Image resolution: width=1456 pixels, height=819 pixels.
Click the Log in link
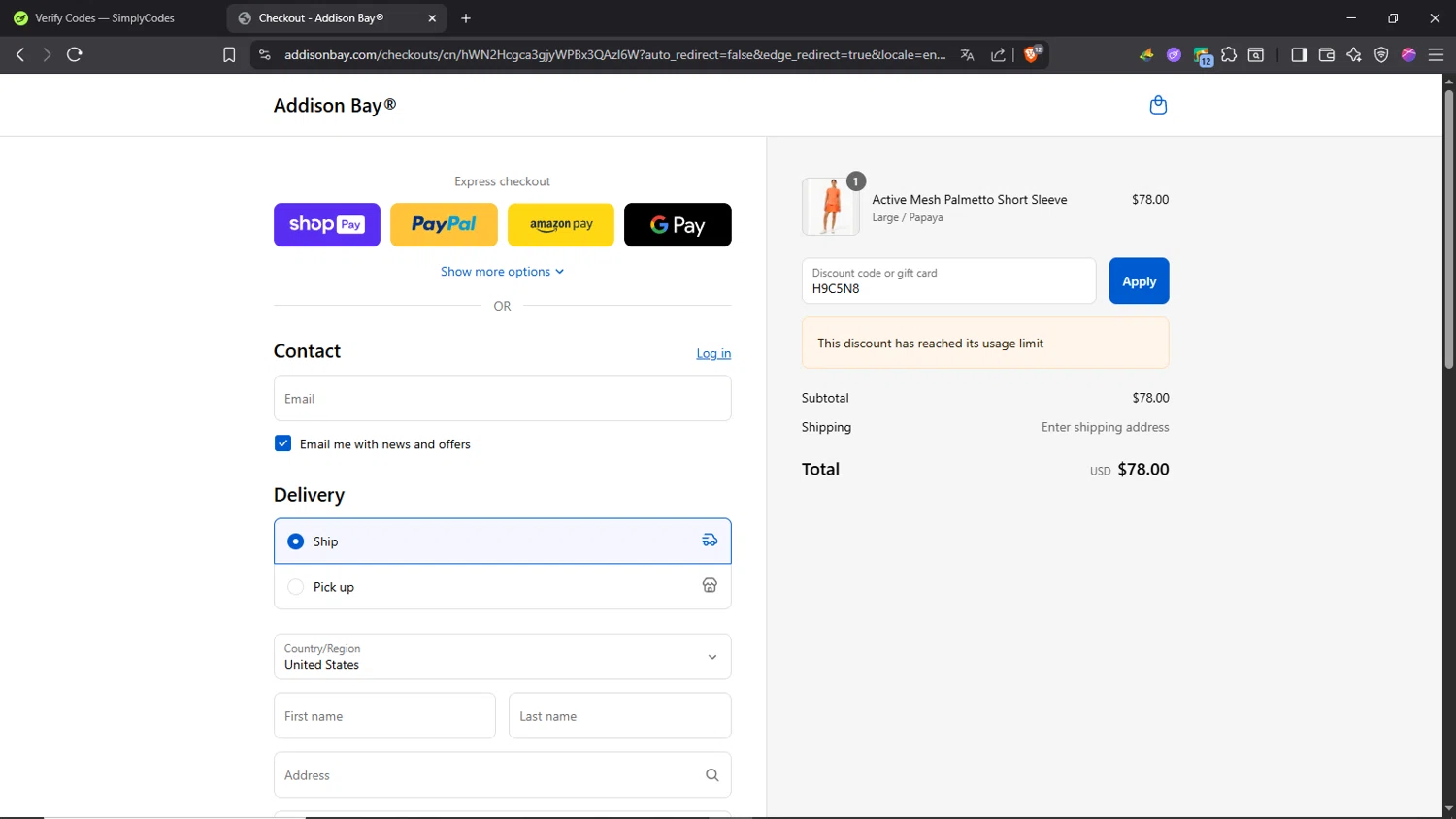click(713, 353)
